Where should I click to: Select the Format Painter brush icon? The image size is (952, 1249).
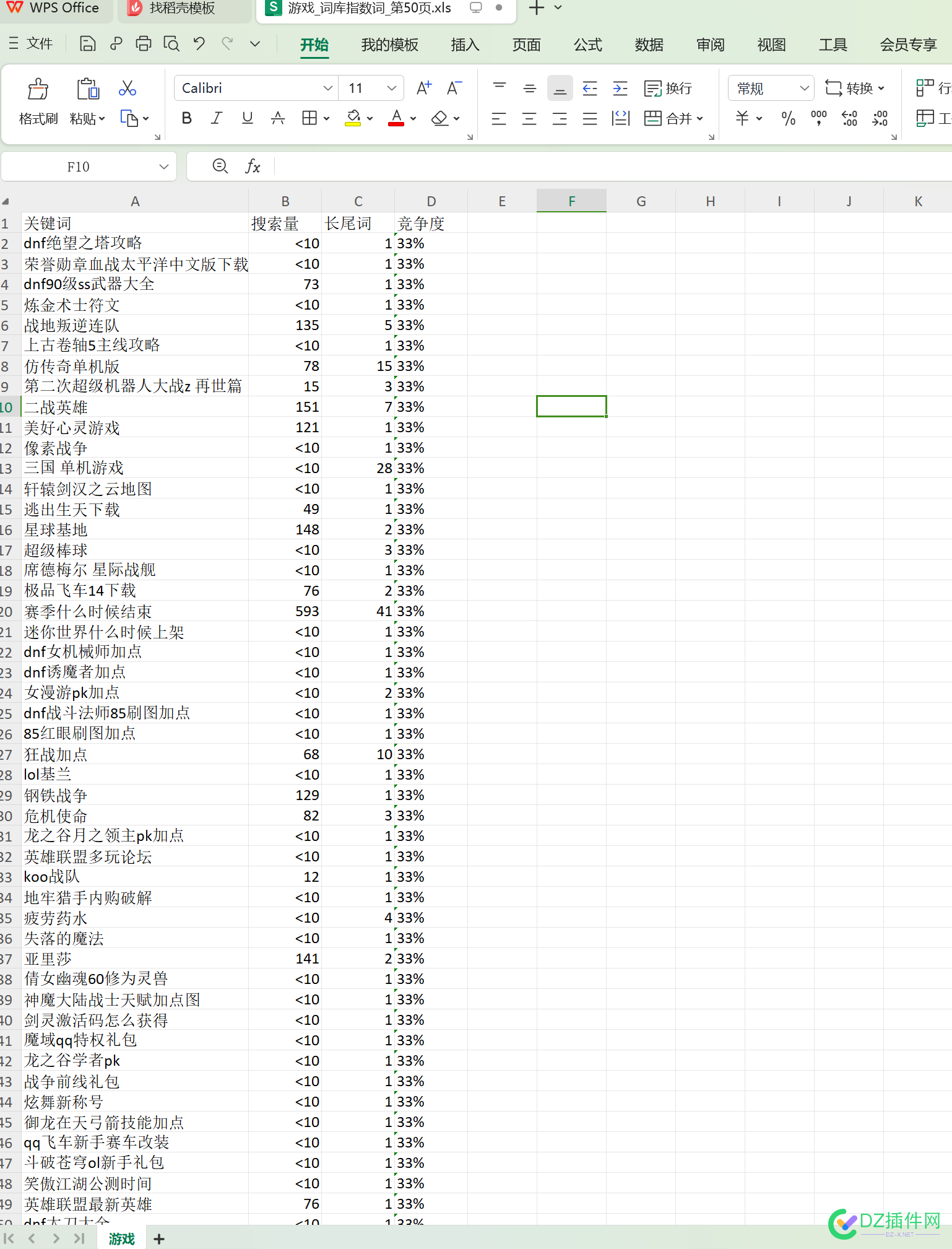38,89
